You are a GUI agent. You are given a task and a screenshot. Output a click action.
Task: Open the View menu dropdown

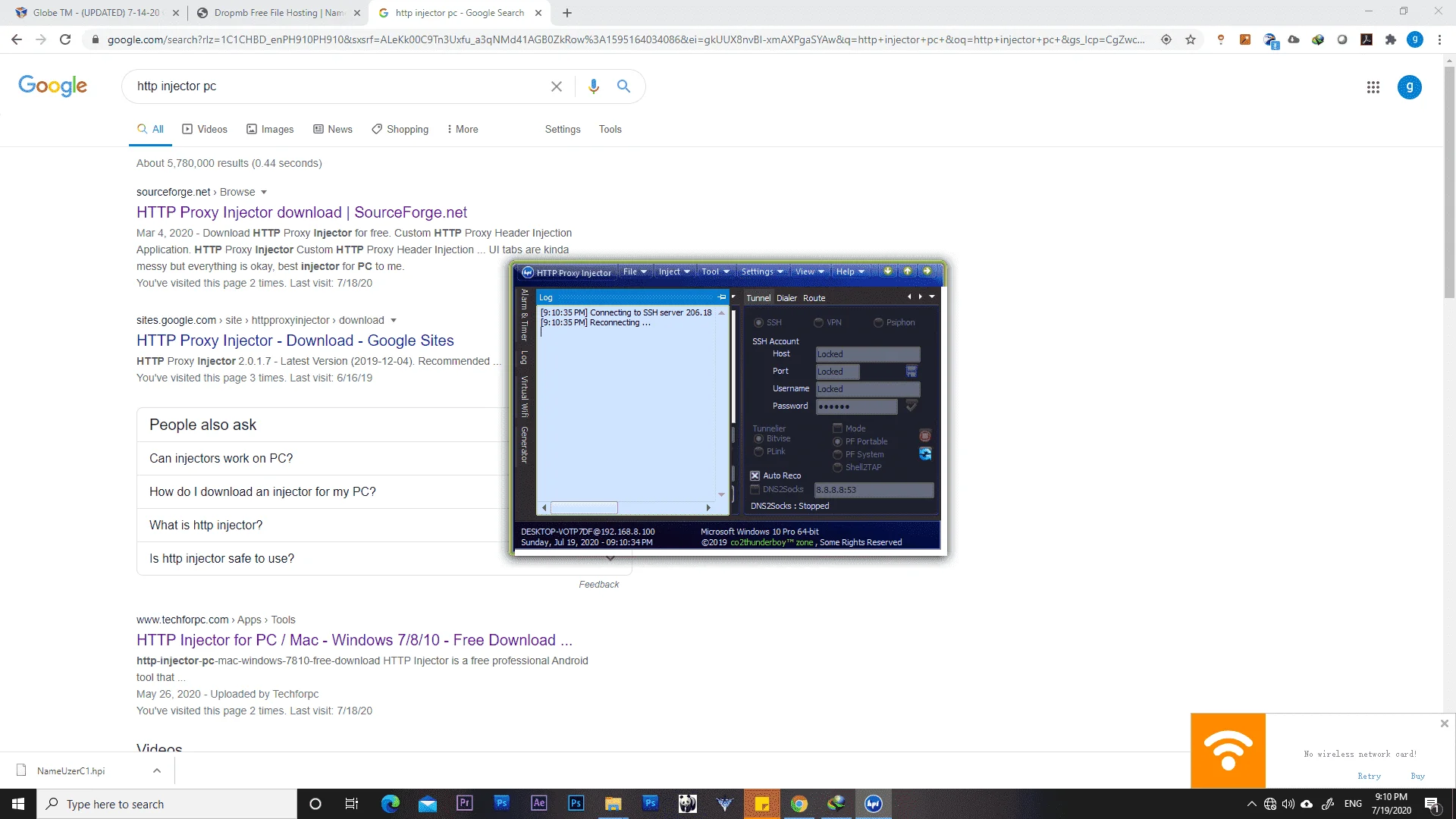pyautogui.click(x=809, y=271)
